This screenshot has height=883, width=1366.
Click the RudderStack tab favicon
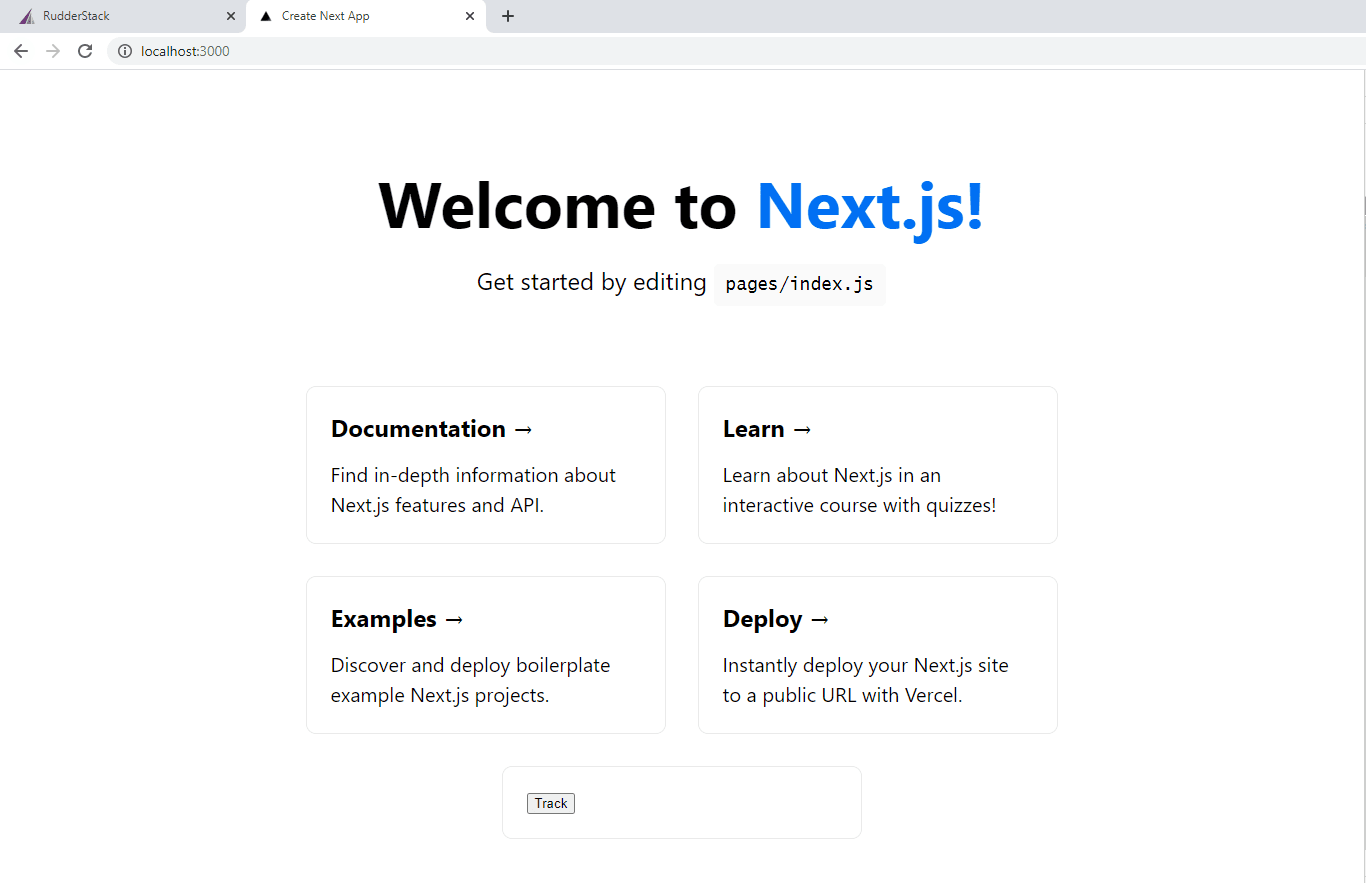(26, 16)
